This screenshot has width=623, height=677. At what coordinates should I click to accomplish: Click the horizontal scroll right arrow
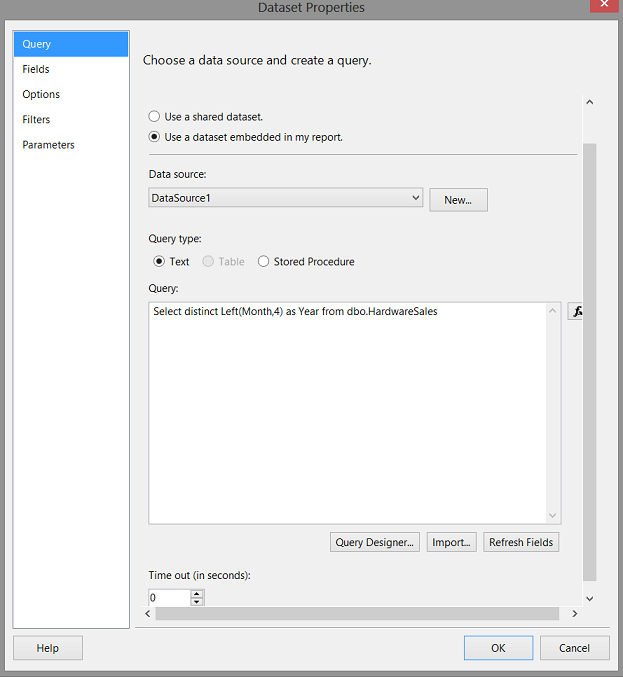coord(574,614)
